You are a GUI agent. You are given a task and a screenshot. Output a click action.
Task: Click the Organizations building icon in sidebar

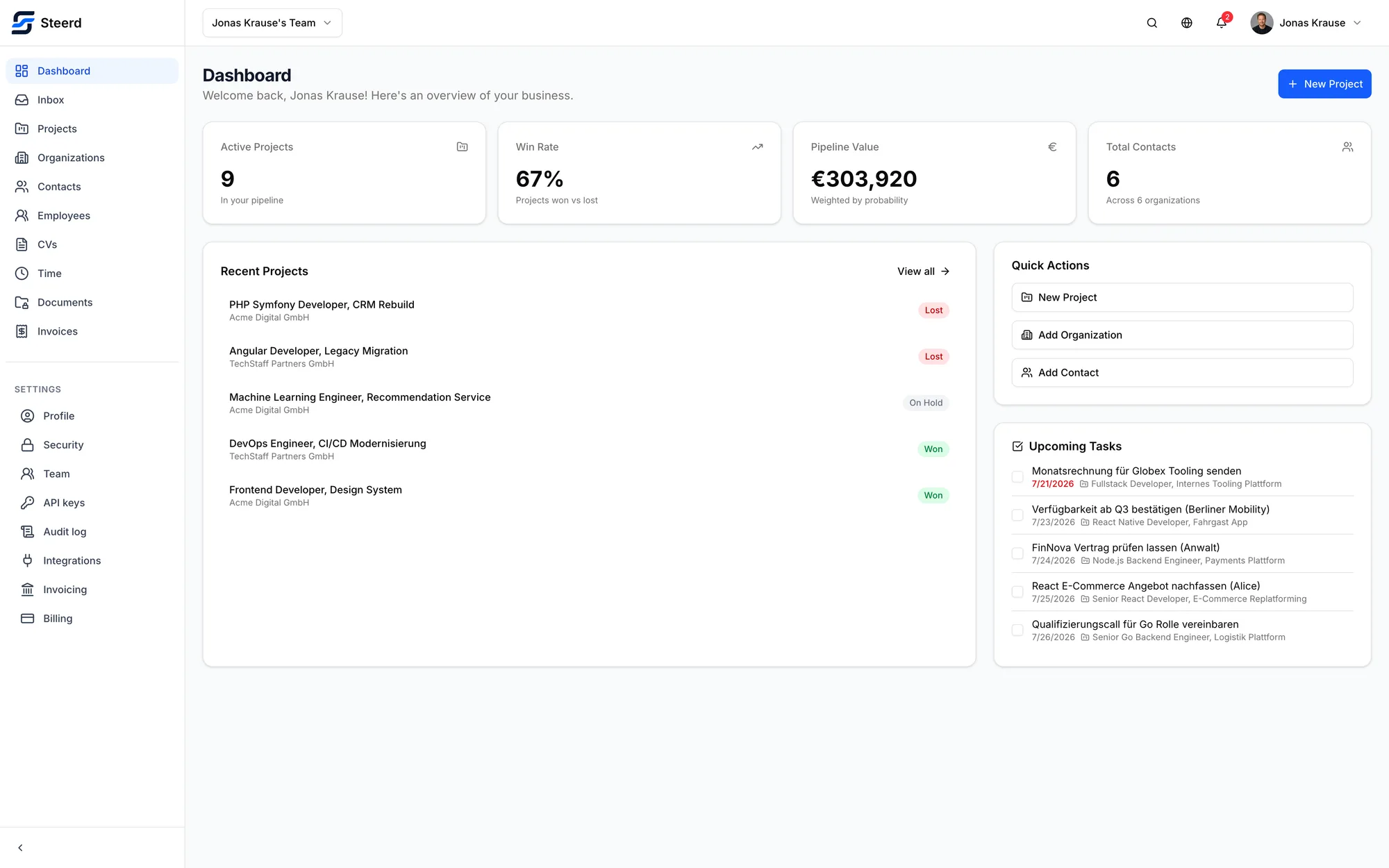(22, 158)
